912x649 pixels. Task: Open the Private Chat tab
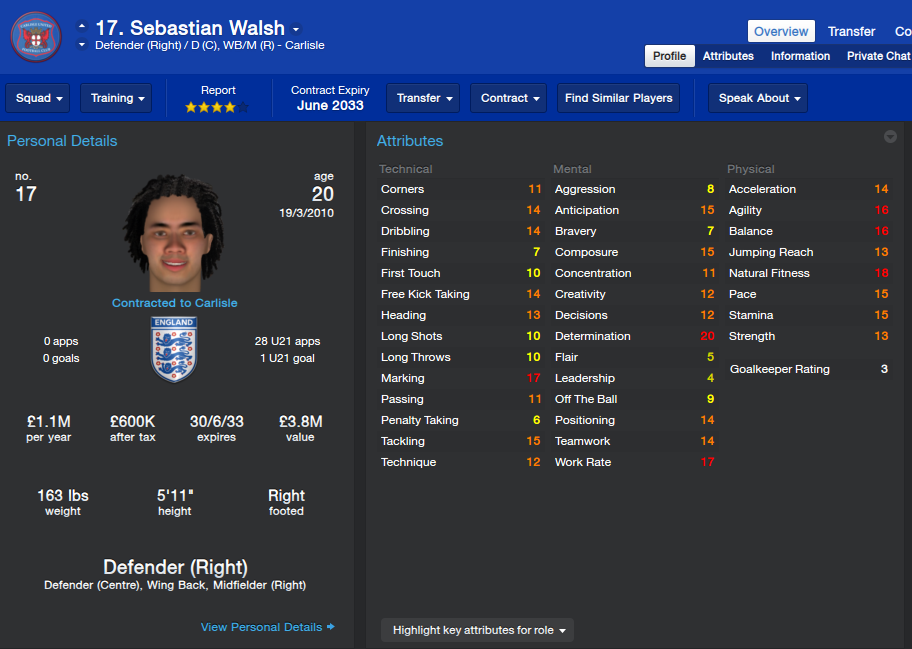[878, 56]
